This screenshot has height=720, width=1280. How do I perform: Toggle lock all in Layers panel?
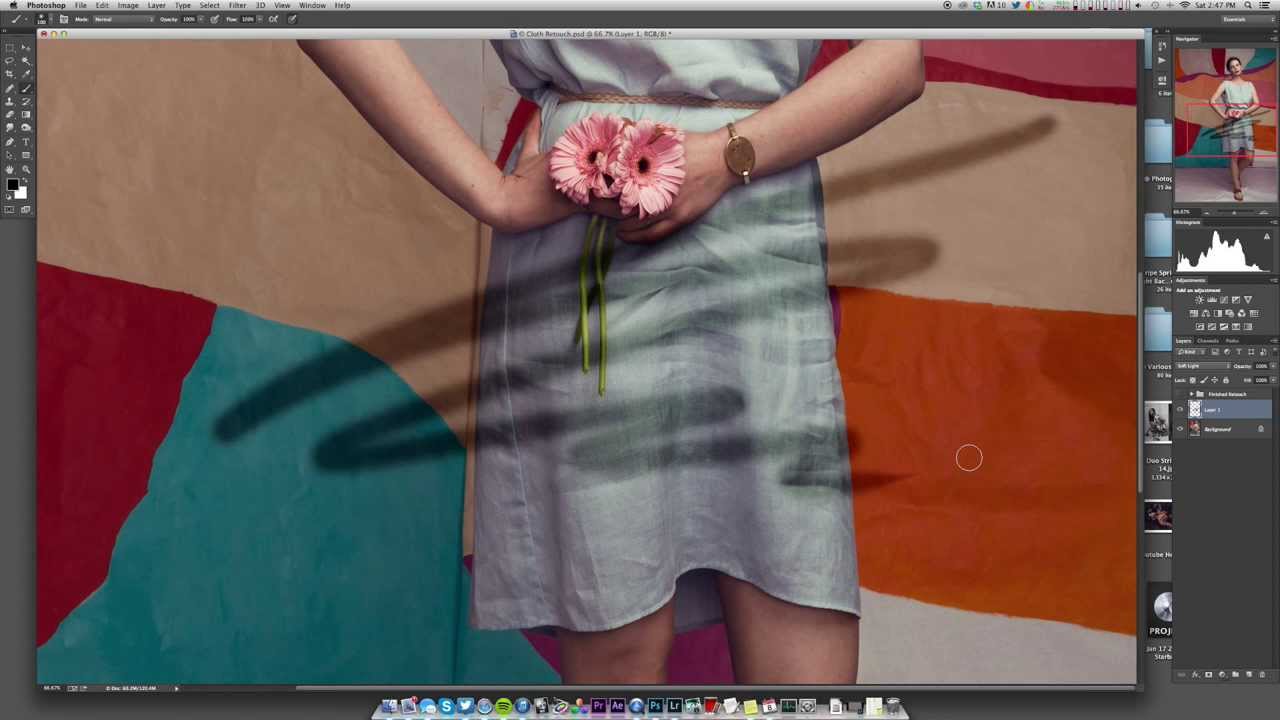click(1226, 380)
